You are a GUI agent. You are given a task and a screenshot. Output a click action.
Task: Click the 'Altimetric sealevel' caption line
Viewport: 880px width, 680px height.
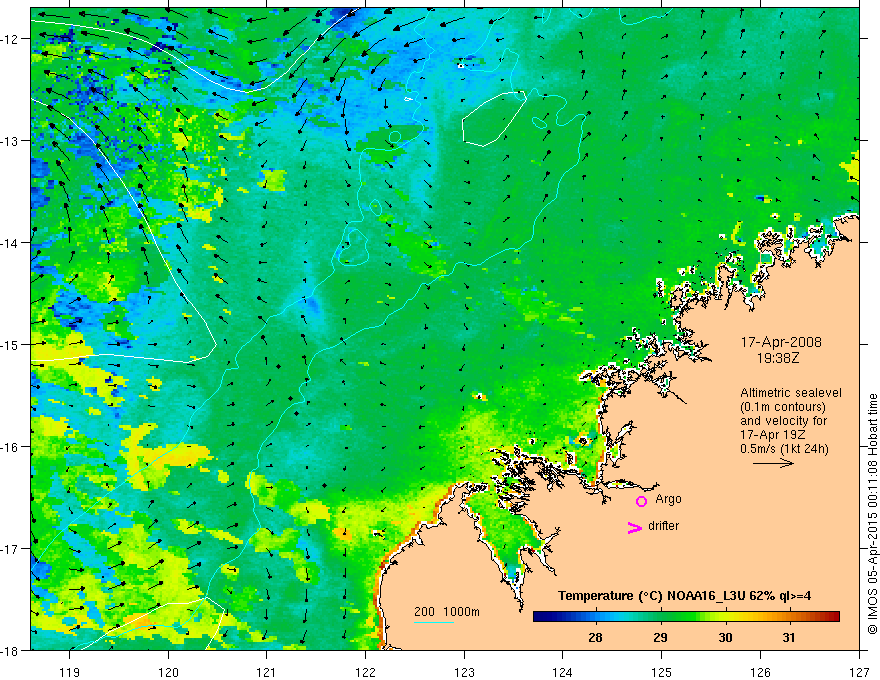(791, 393)
